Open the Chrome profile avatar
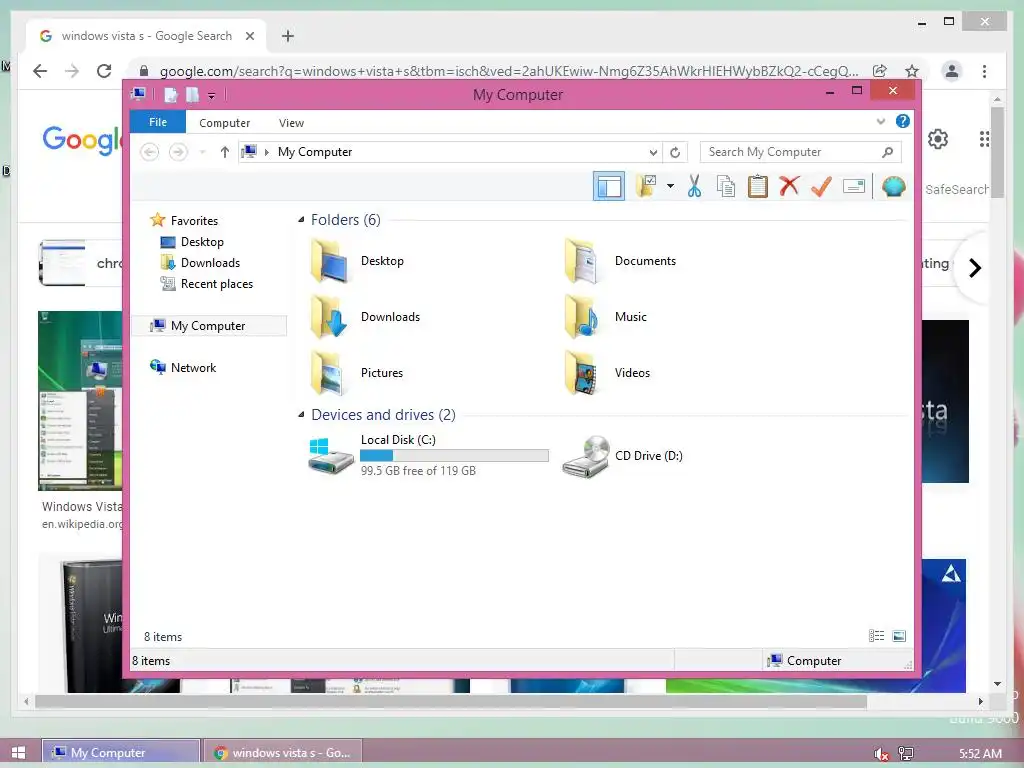1024x768 pixels. coord(952,71)
